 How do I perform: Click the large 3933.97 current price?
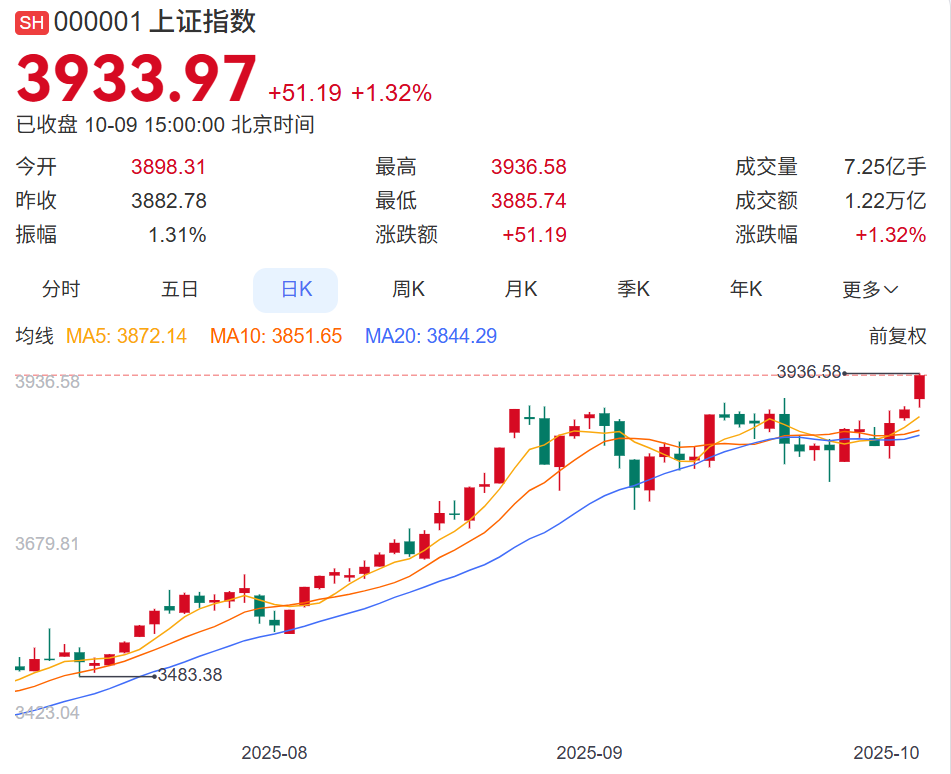(x=137, y=80)
